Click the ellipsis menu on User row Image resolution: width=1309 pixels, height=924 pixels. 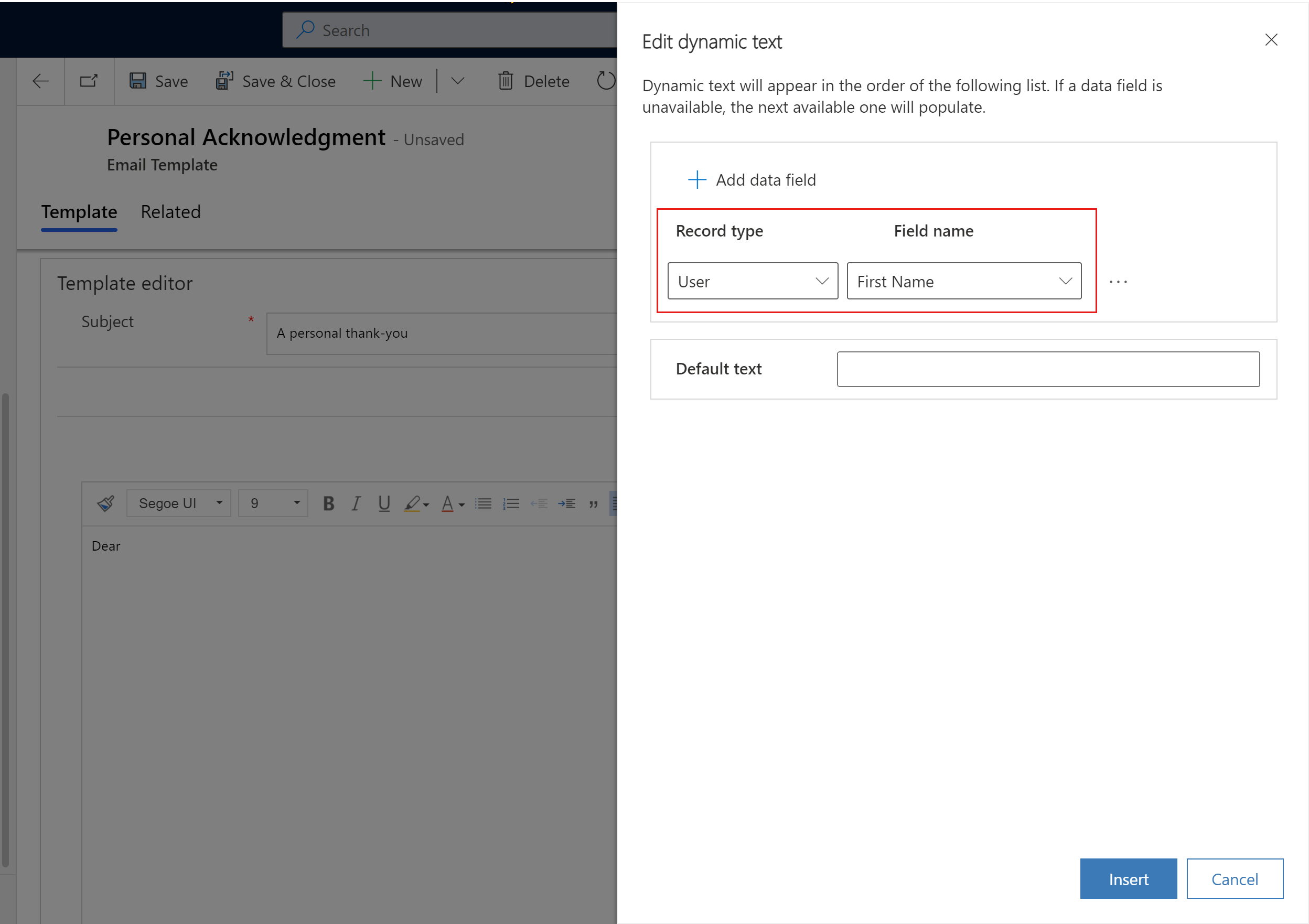[1119, 282]
